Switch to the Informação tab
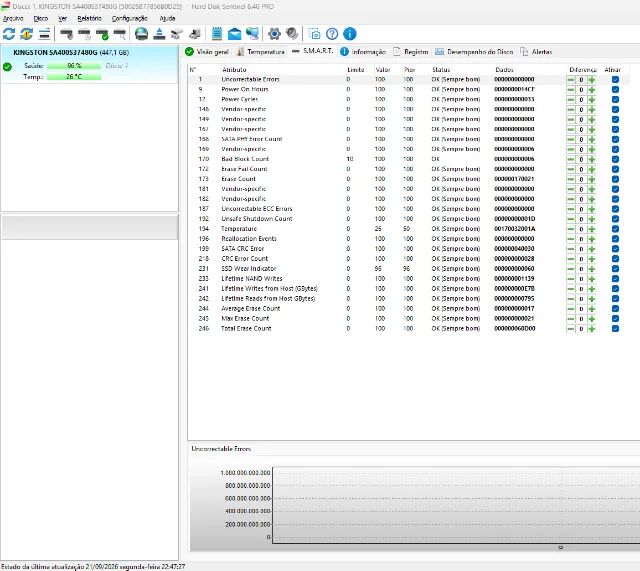 coord(363,52)
